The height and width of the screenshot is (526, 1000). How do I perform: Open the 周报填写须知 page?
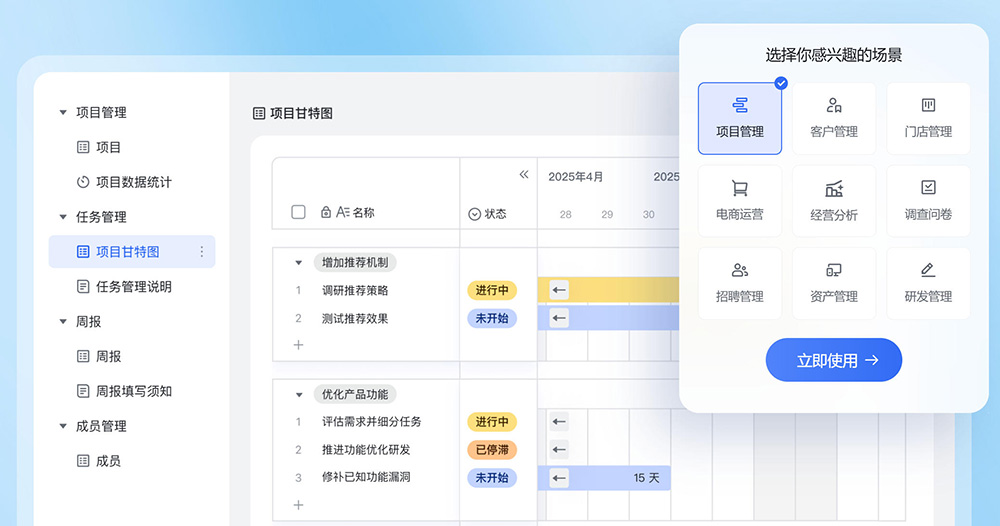tap(133, 391)
